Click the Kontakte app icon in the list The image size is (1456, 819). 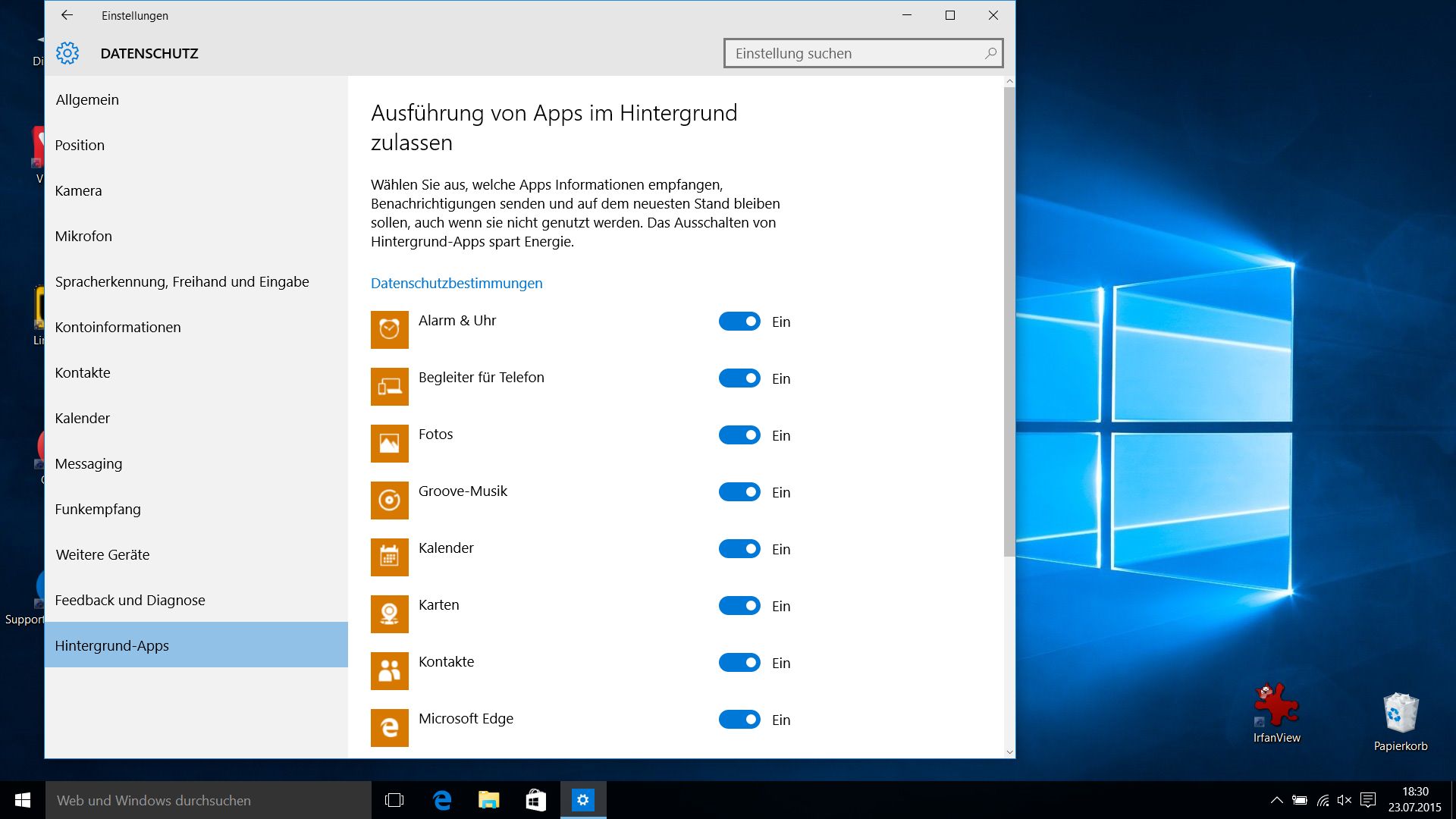389,671
